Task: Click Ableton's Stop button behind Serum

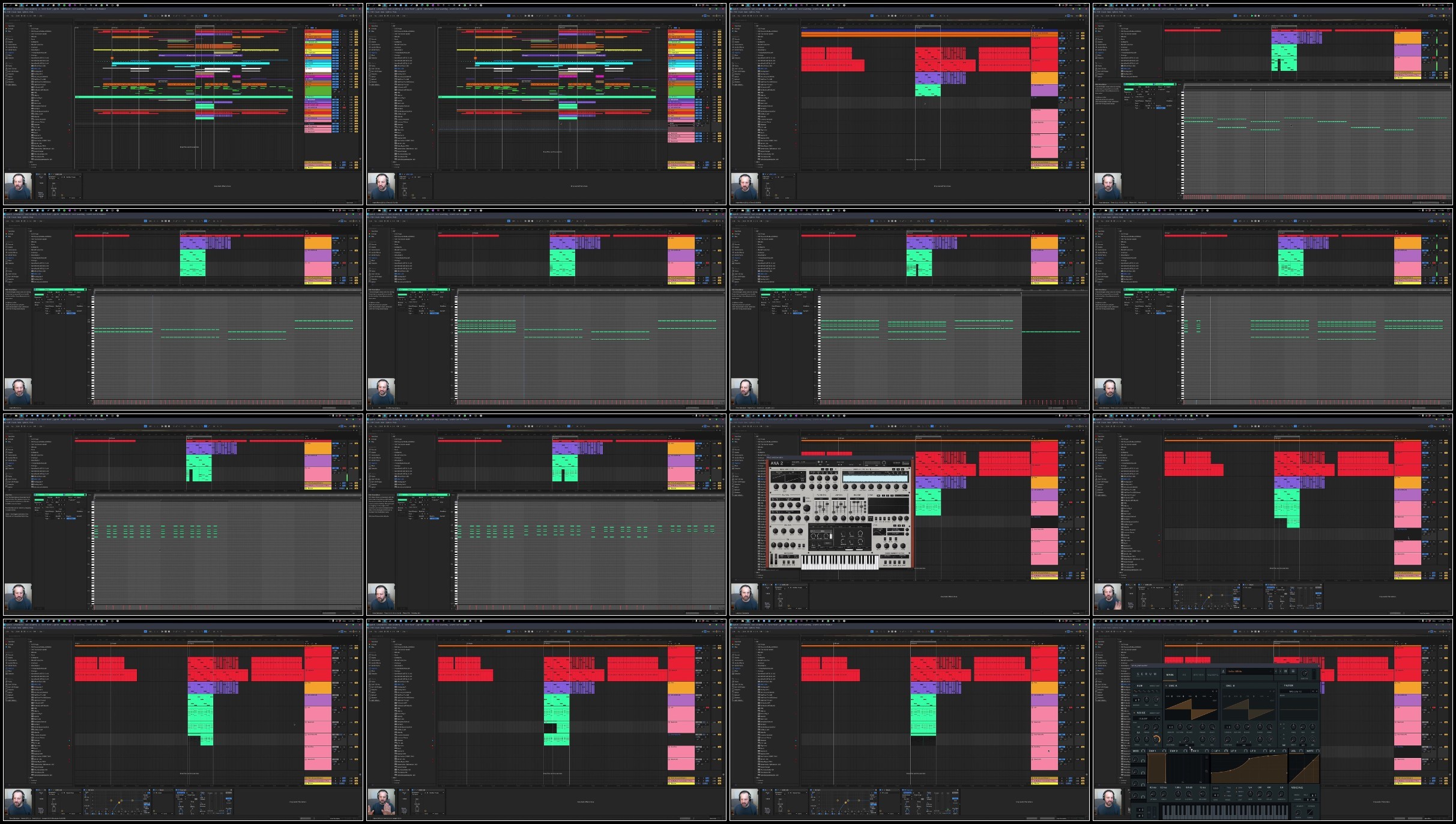Action: pos(1255,631)
